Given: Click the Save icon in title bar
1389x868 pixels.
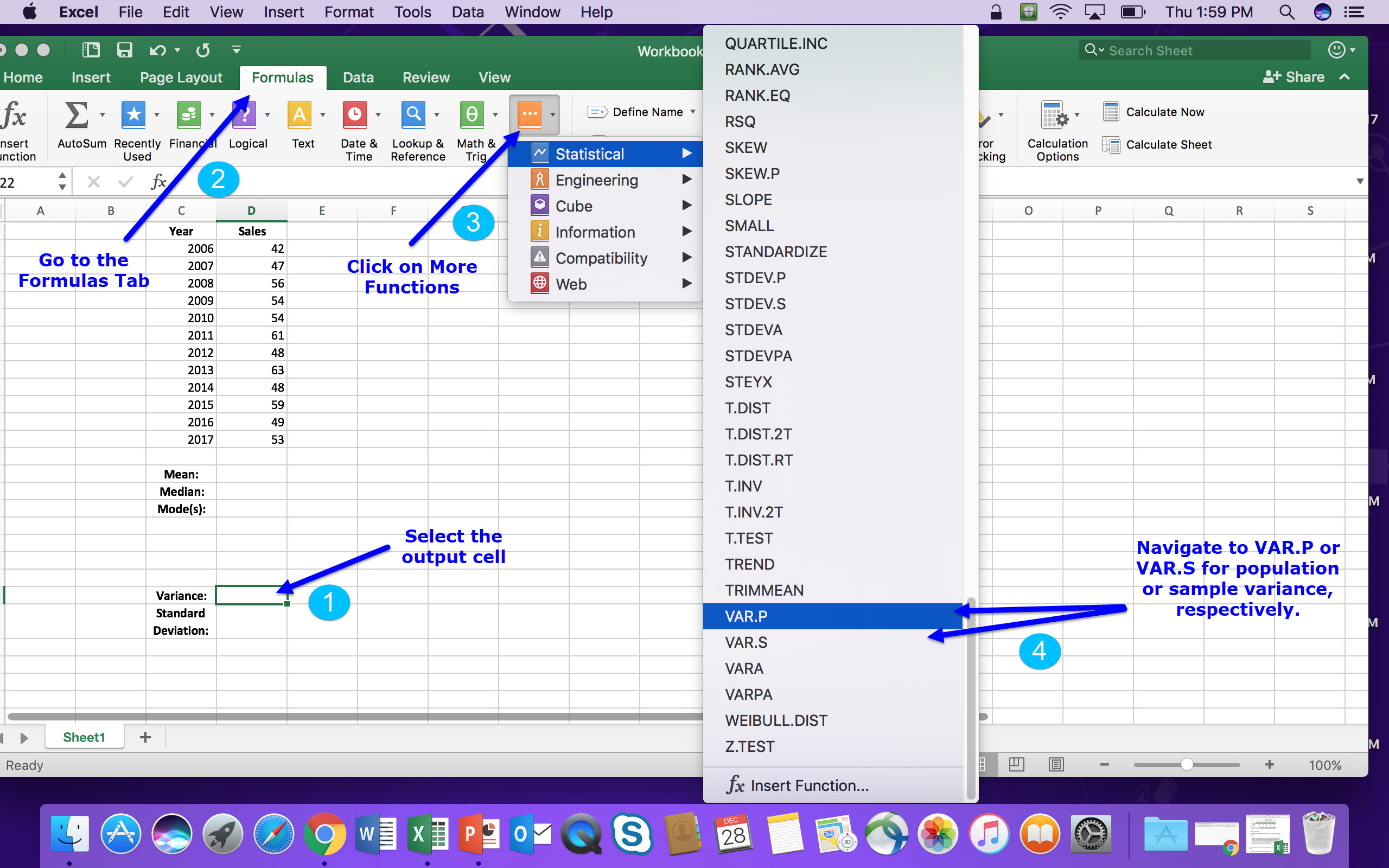Looking at the screenshot, I should pos(125,50).
